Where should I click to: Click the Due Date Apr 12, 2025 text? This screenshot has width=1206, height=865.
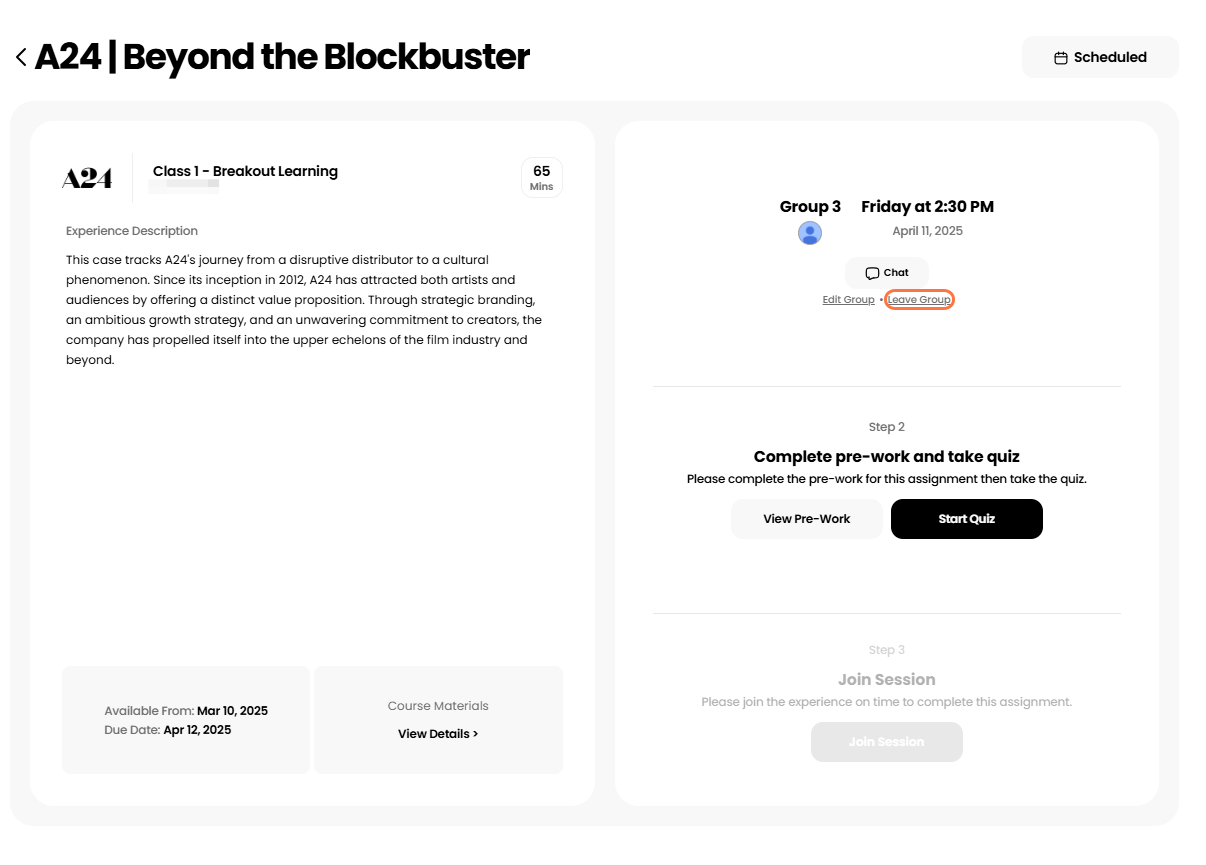(x=168, y=730)
